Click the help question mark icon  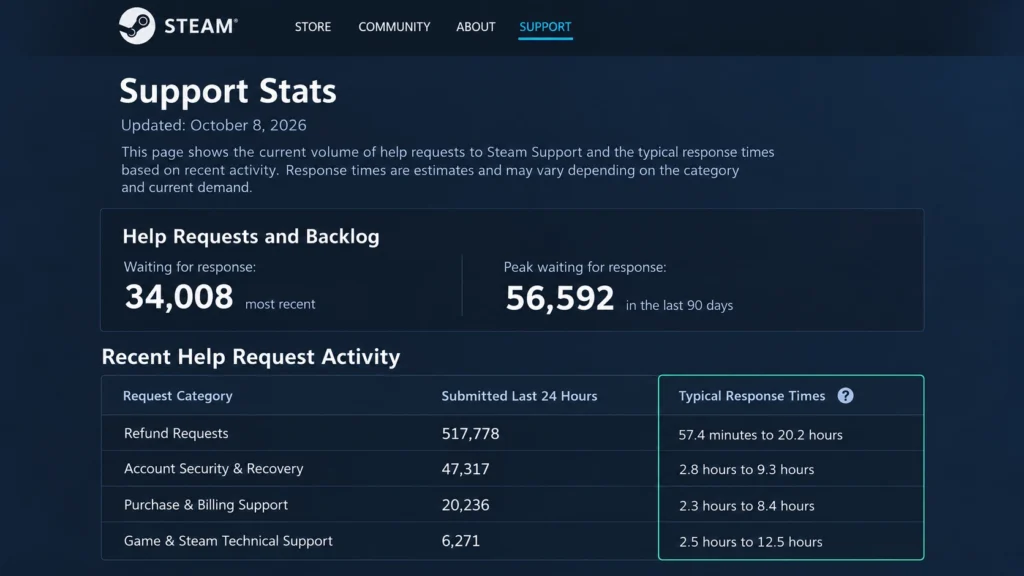pos(845,396)
